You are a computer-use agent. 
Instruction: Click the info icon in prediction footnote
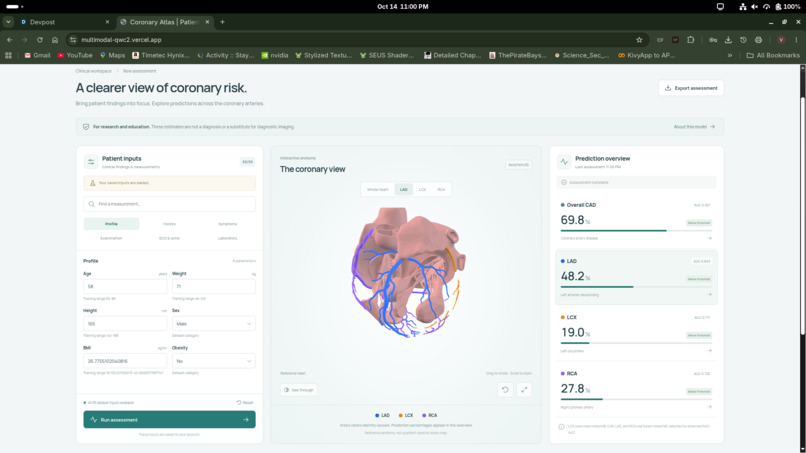(561, 427)
